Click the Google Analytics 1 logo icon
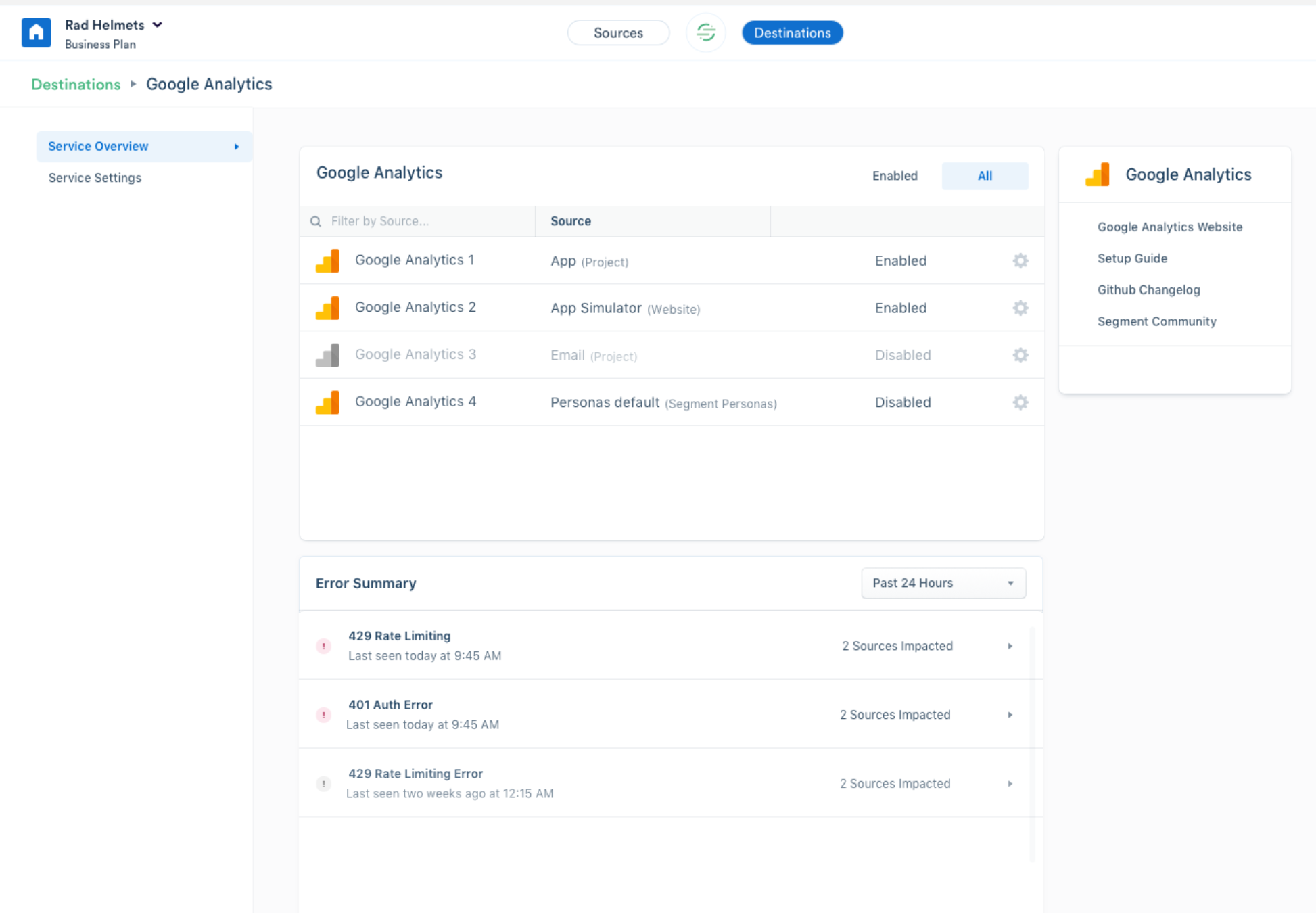Image resolution: width=1316 pixels, height=913 pixels. pos(328,261)
